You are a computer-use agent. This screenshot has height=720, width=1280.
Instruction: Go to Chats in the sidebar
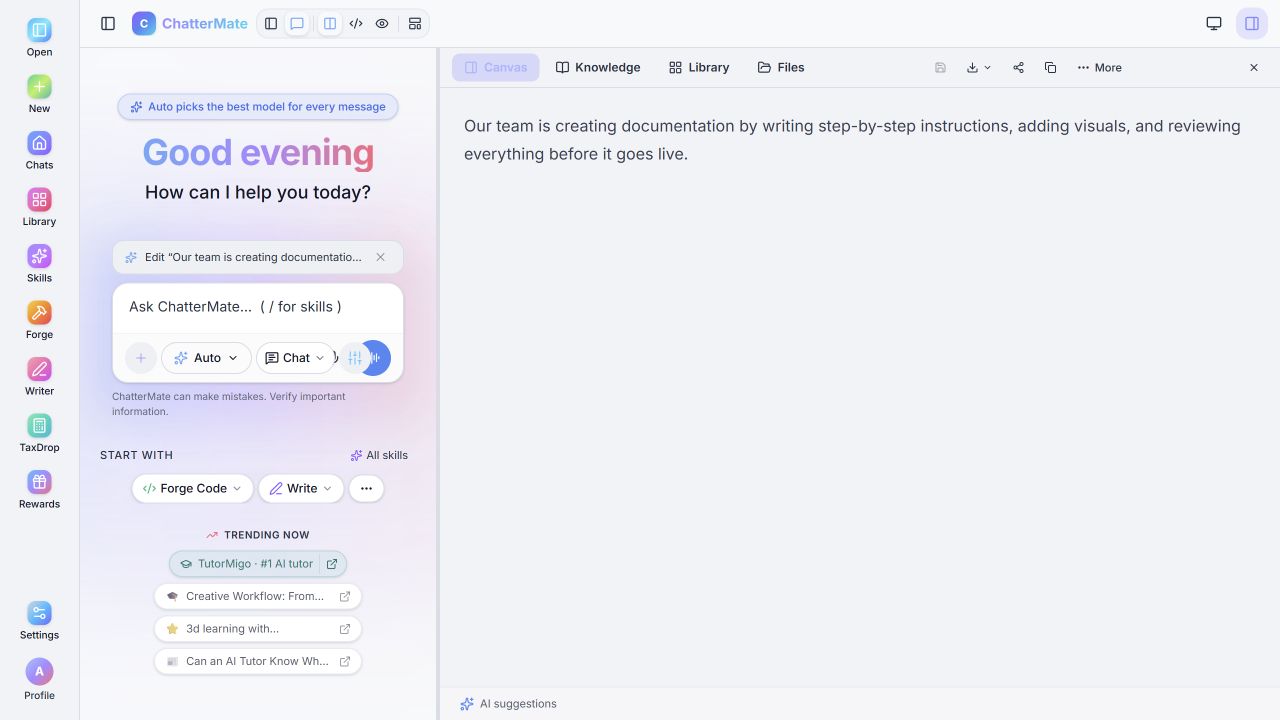(x=39, y=151)
